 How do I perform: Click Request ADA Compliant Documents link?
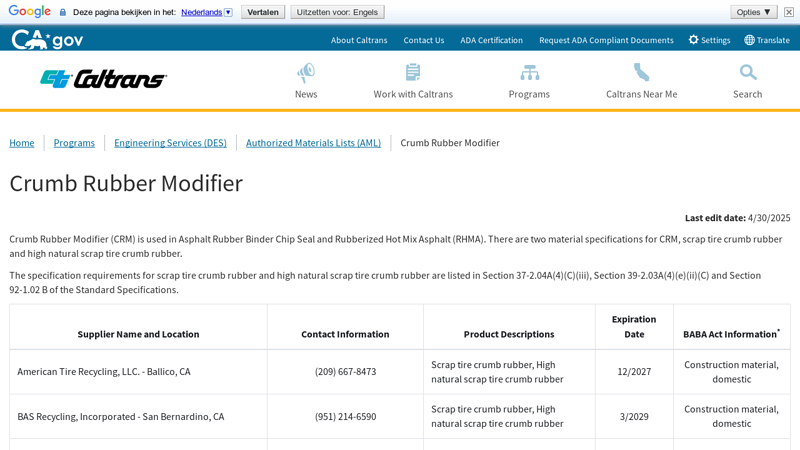pos(606,40)
